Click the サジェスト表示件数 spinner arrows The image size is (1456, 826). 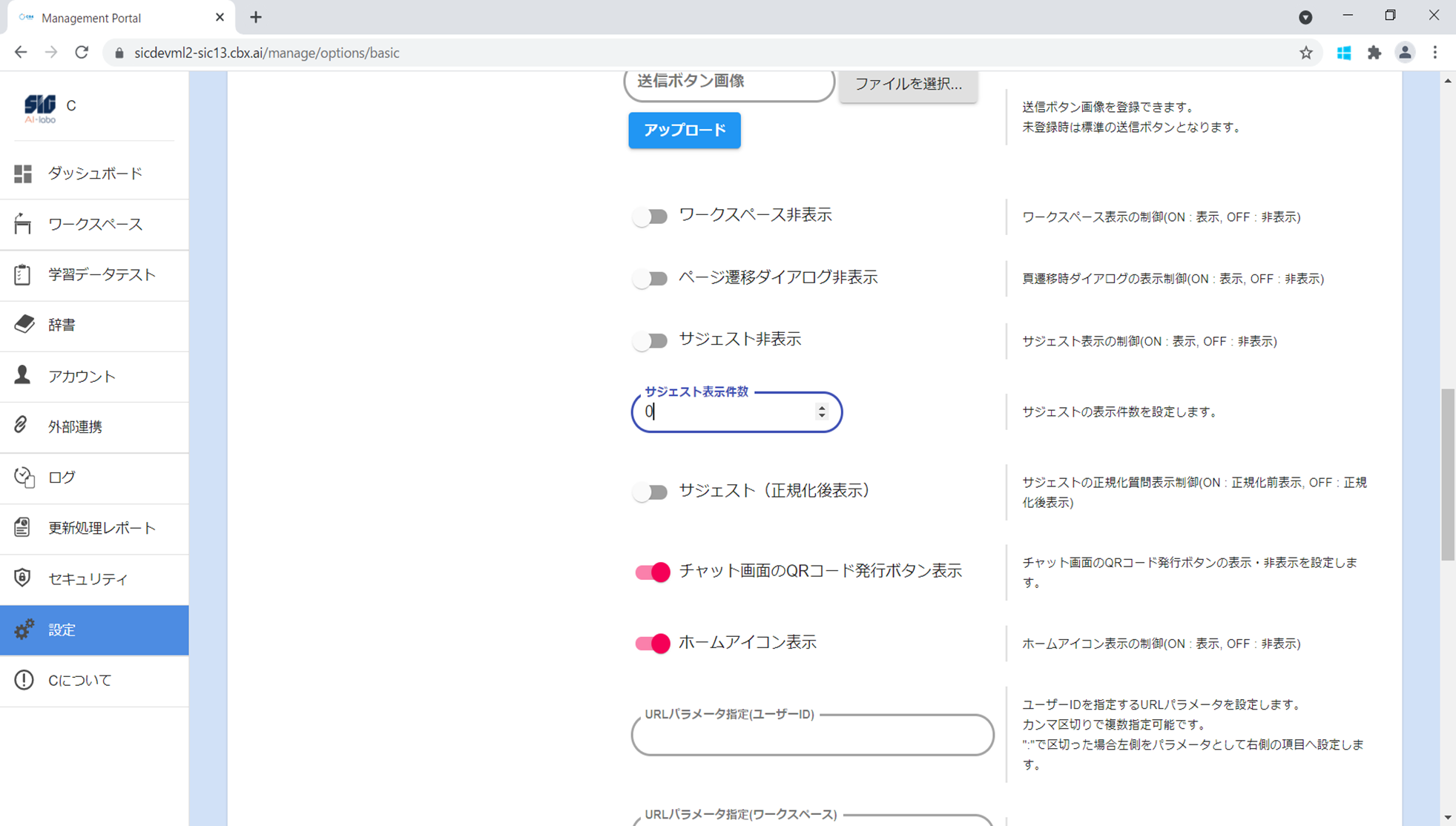click(821, 412)
